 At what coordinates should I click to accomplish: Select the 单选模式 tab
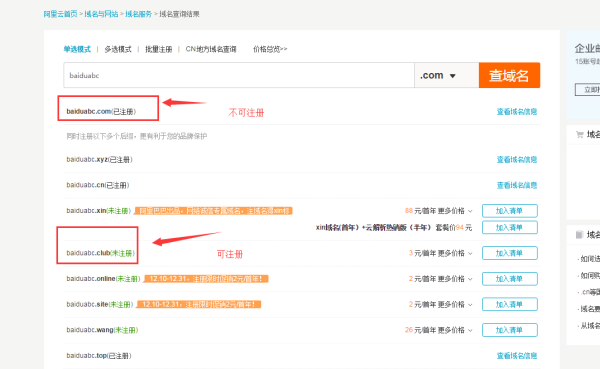(77, 49)
